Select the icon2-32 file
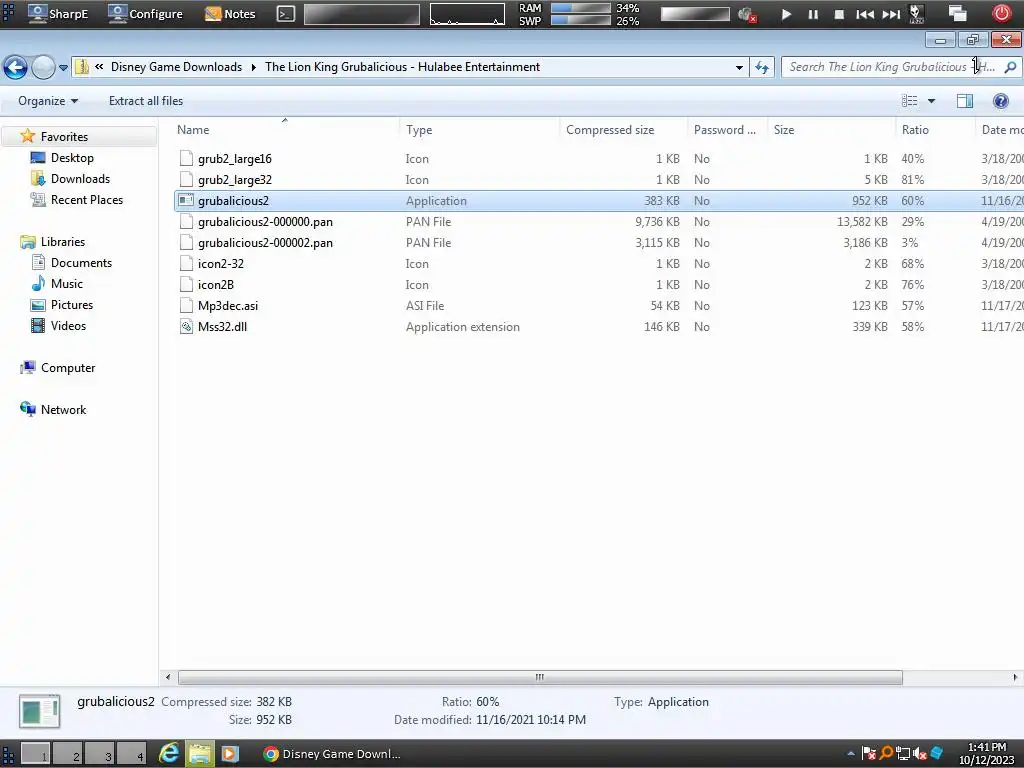The image size is (1024, 768). point(221,264)
